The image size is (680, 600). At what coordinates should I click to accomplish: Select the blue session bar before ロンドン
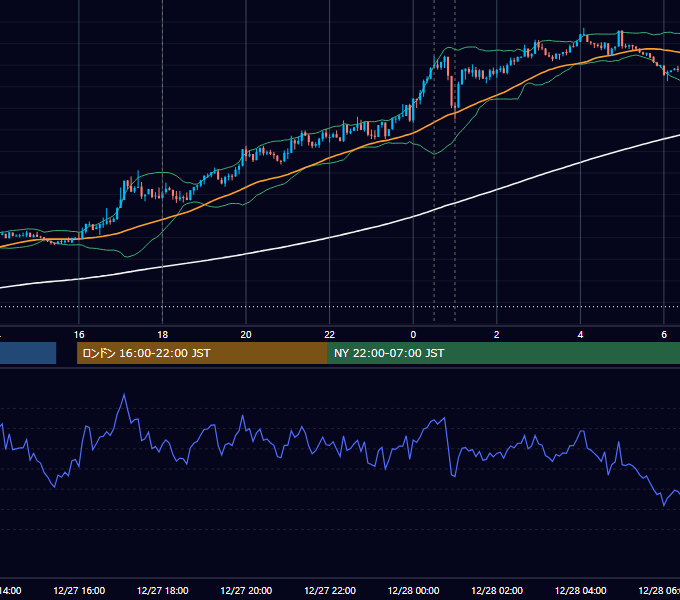point(28,353)
